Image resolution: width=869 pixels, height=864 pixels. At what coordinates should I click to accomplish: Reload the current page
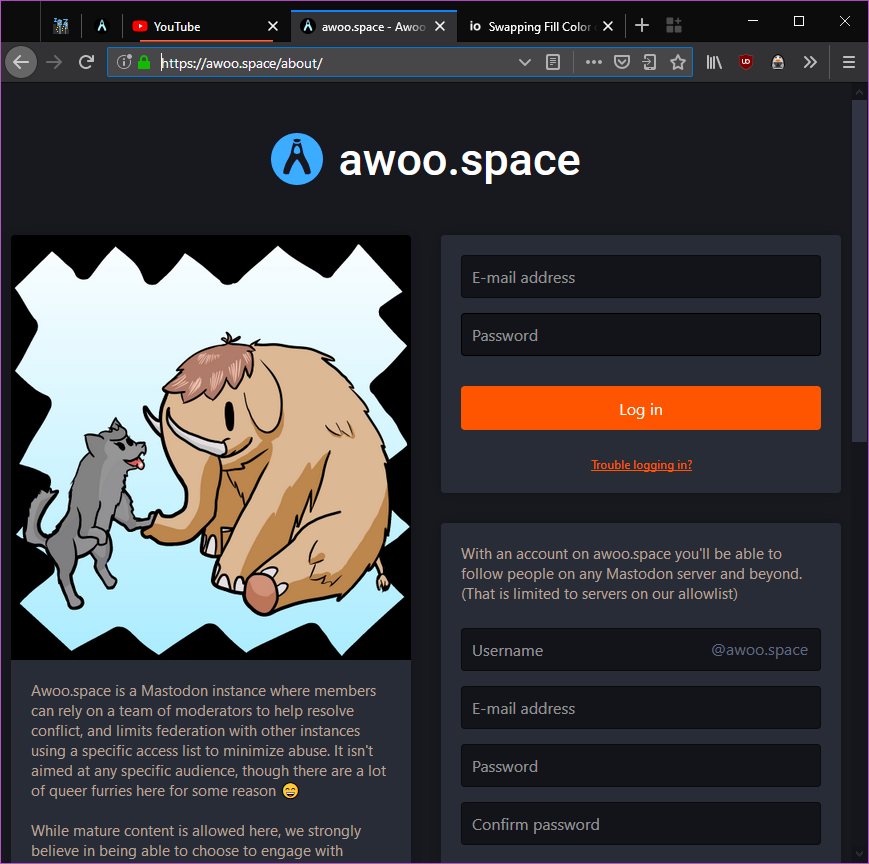87,62
